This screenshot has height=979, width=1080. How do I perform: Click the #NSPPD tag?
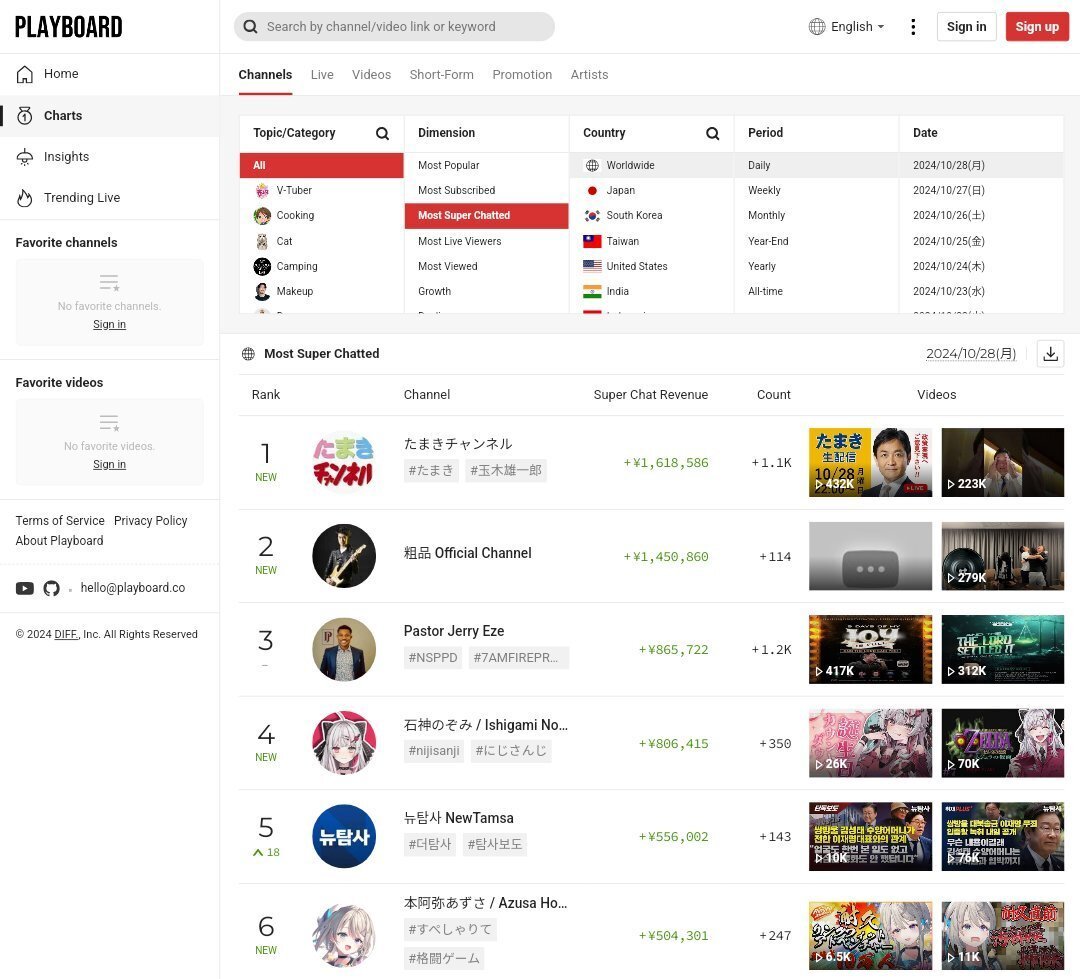[433, 658]
